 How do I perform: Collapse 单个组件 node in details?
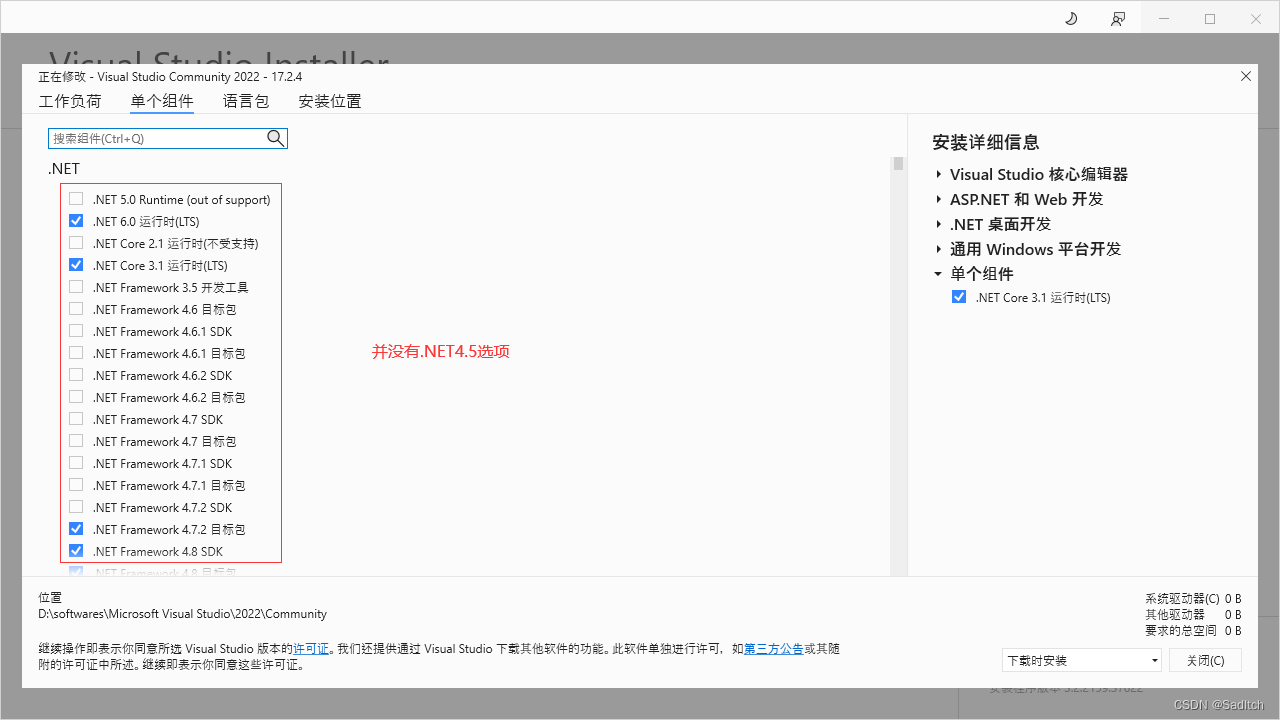(939, 274)
